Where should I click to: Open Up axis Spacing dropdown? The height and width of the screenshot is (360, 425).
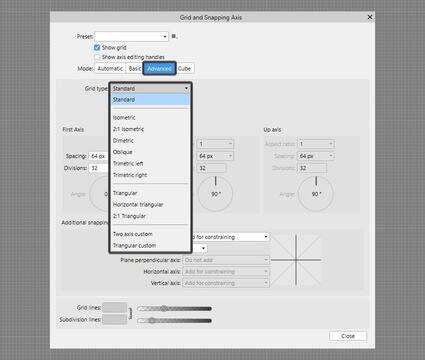click(316, 156)
